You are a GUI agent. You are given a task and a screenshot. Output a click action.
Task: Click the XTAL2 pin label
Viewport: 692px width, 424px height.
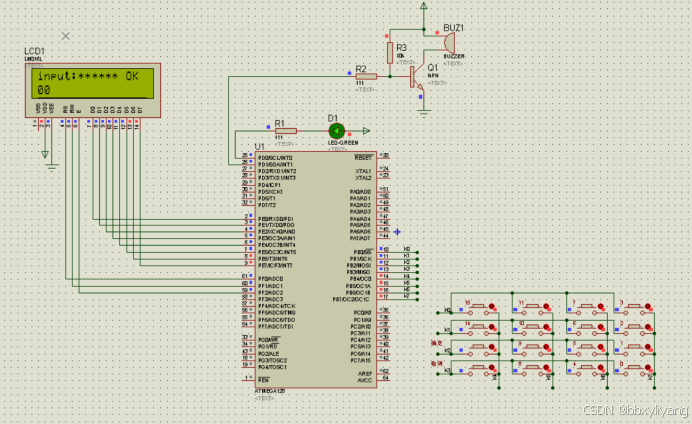pyautogui.click(x=363, y=178)
